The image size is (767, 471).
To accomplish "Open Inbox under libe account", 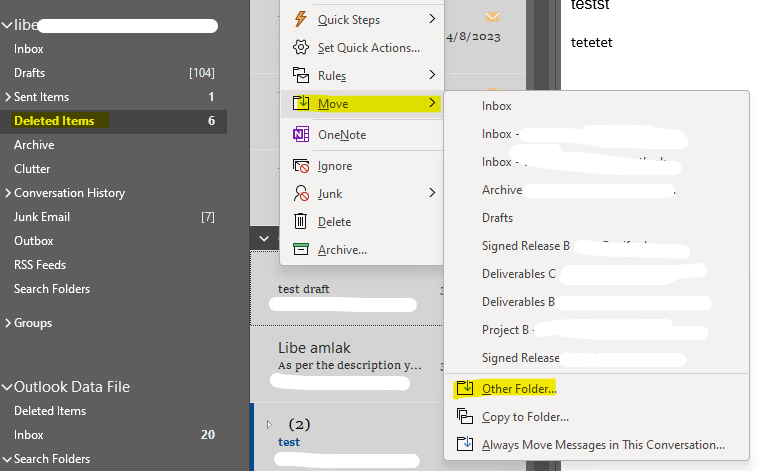I will coord(113,49).
